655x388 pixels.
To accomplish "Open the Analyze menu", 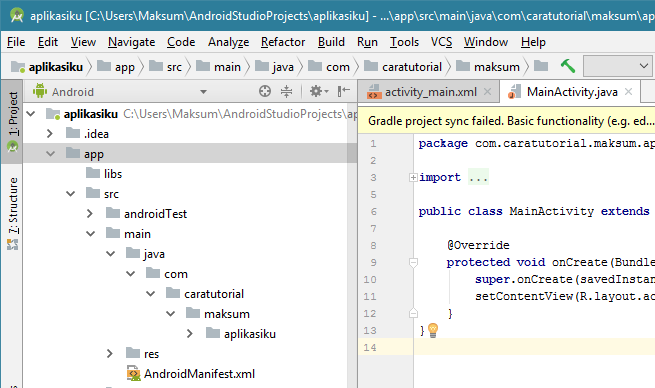I will (x=228, y=42).
